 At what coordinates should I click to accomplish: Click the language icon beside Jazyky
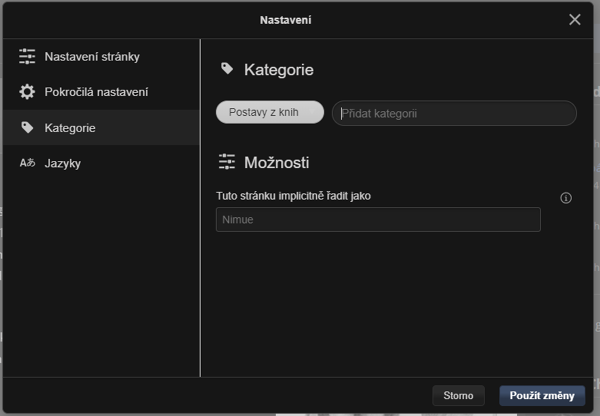click(x=27, y=163)
